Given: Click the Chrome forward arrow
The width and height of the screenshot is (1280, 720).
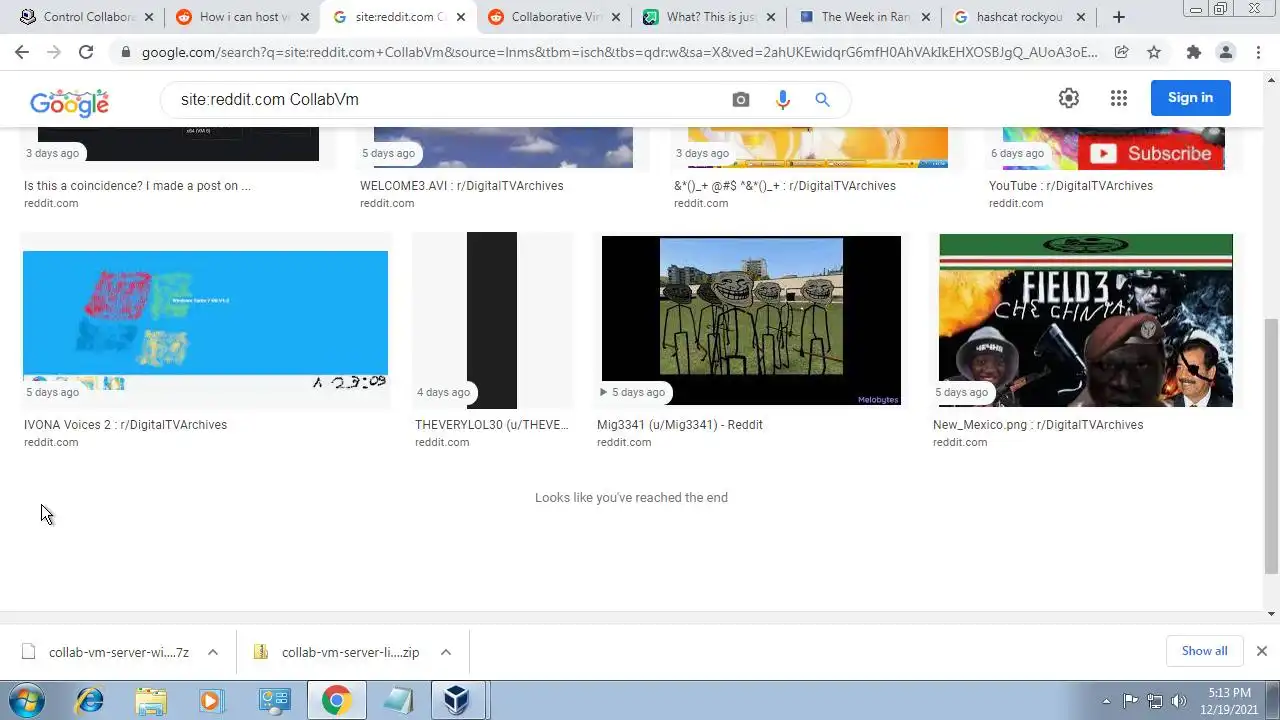Looking at the screenshot, I should tap(54, 52).
